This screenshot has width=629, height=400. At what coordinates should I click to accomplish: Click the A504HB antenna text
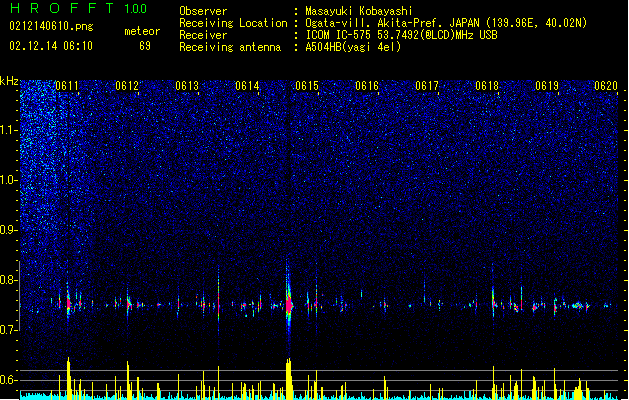tap(353, 47)
